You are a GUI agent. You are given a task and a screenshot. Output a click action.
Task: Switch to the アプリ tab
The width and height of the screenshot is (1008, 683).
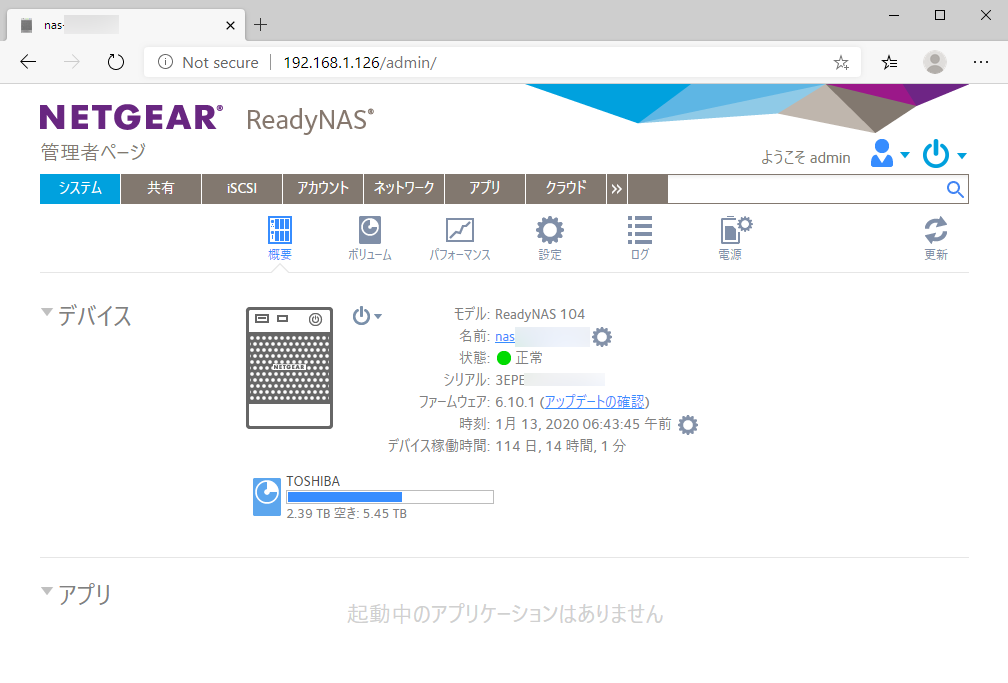click(485, 189)
